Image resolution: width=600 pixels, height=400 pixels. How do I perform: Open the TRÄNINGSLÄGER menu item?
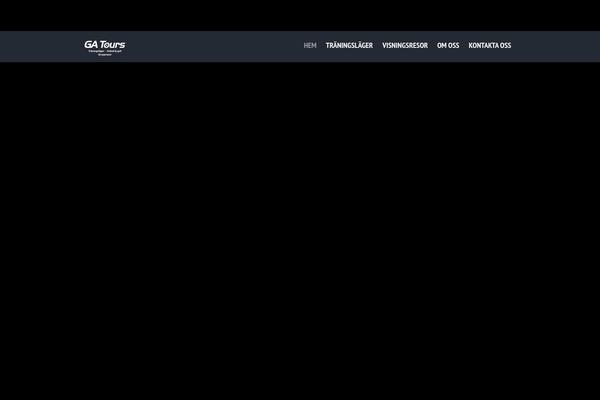pos(349,45)
